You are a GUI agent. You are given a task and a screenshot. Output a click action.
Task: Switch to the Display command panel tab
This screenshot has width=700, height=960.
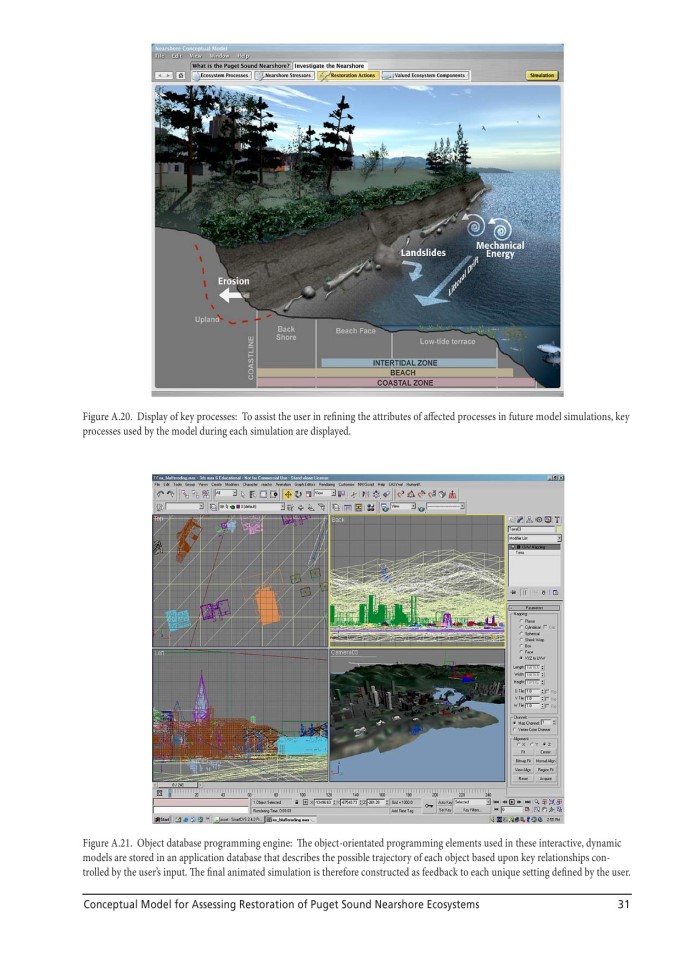548,519
